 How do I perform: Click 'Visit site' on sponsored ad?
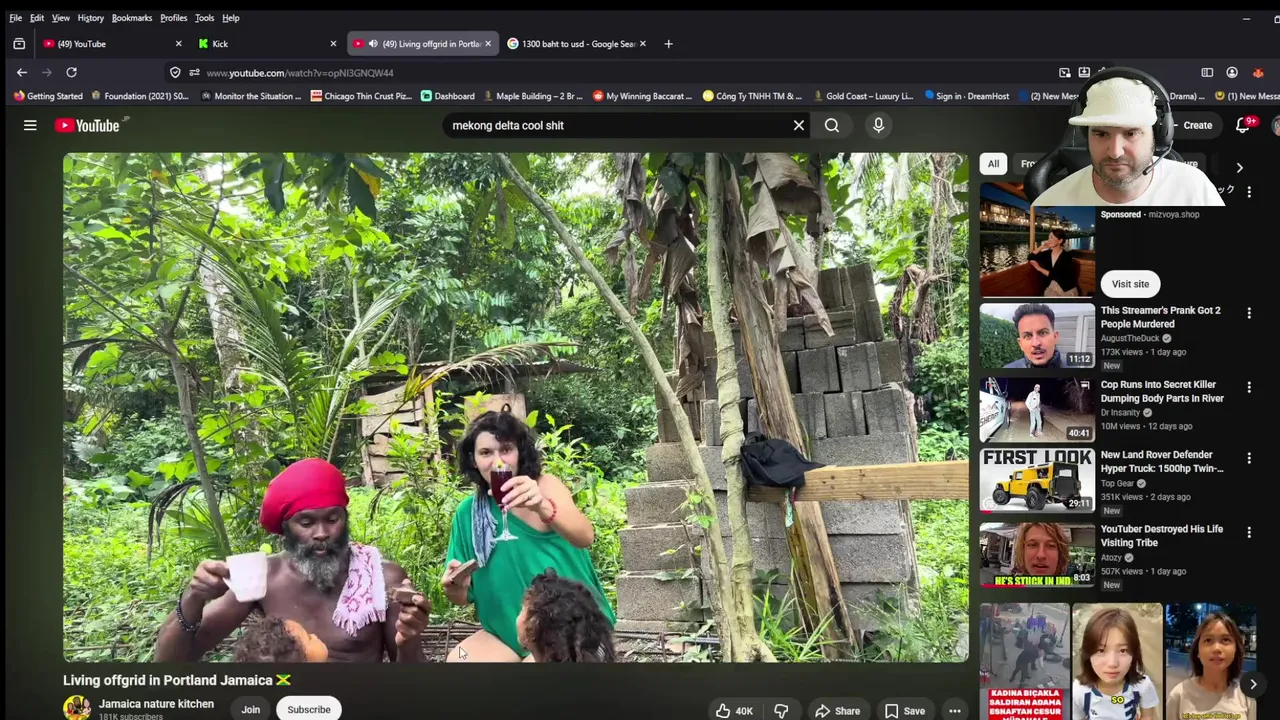1131,284
